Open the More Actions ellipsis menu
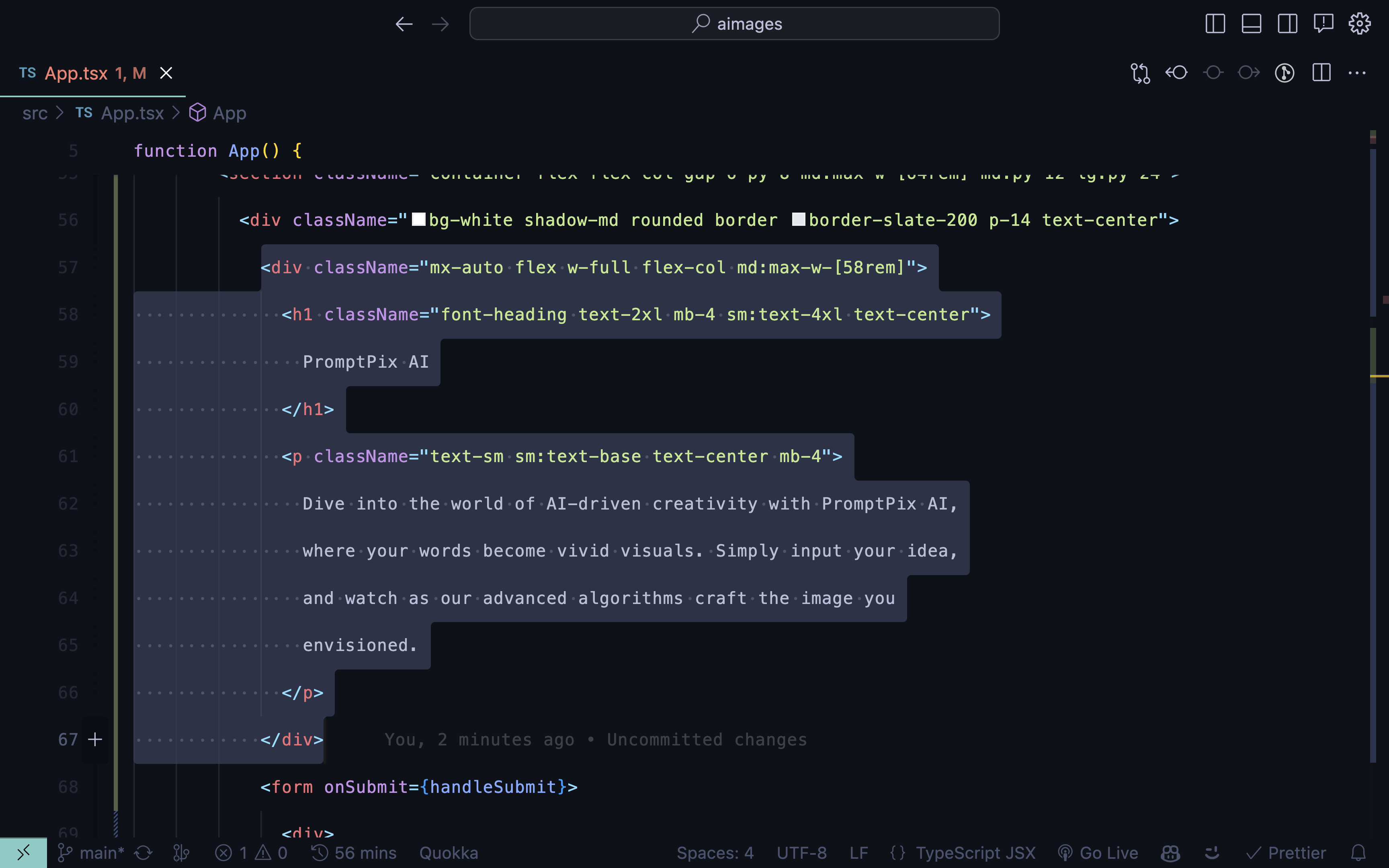Image resolution: width=1389 pixels, height=868 pixels. pos(1358,73)
